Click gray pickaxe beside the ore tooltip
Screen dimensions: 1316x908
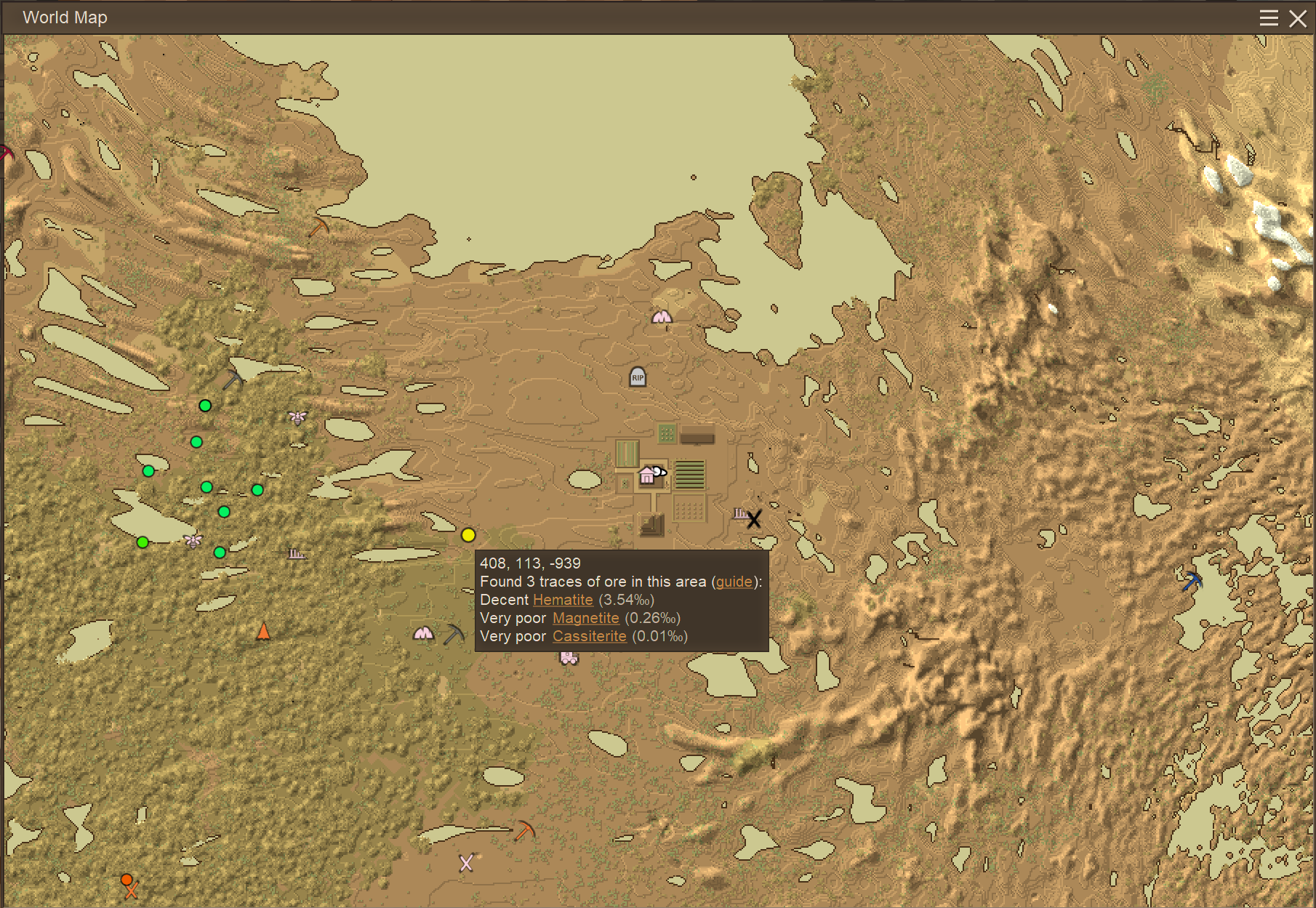tap(454, 634)
